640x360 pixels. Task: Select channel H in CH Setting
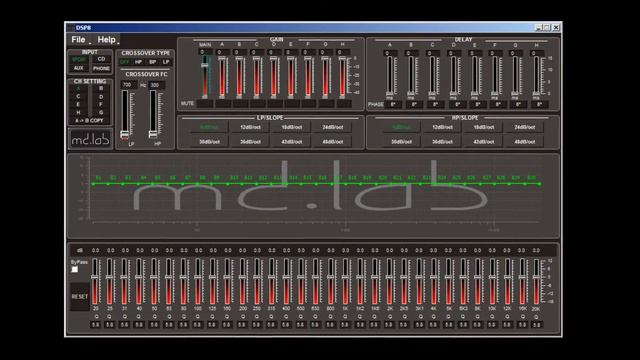pyautogui.click(x=78, y=112)
